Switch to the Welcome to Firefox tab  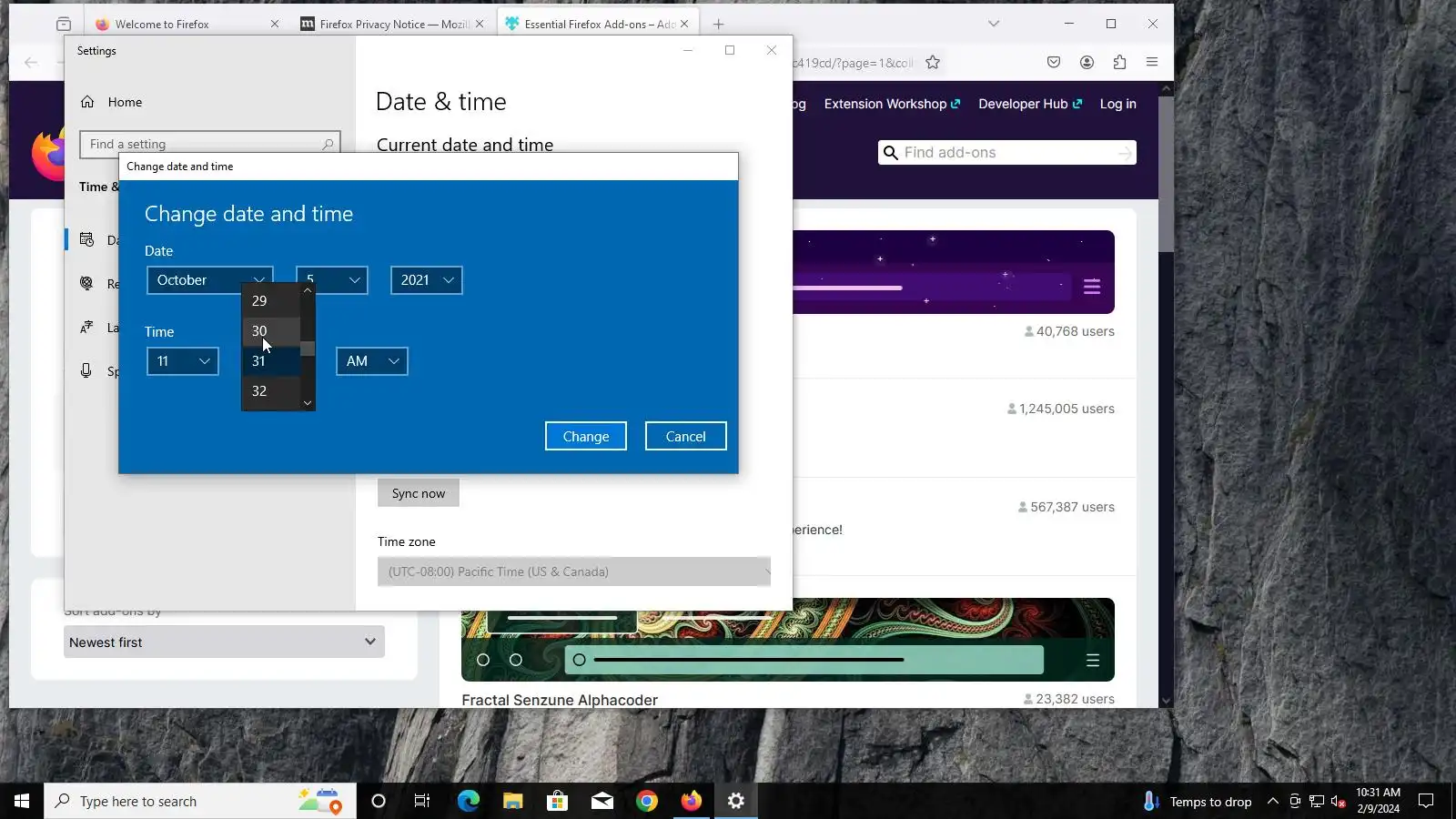pos(187,24)
